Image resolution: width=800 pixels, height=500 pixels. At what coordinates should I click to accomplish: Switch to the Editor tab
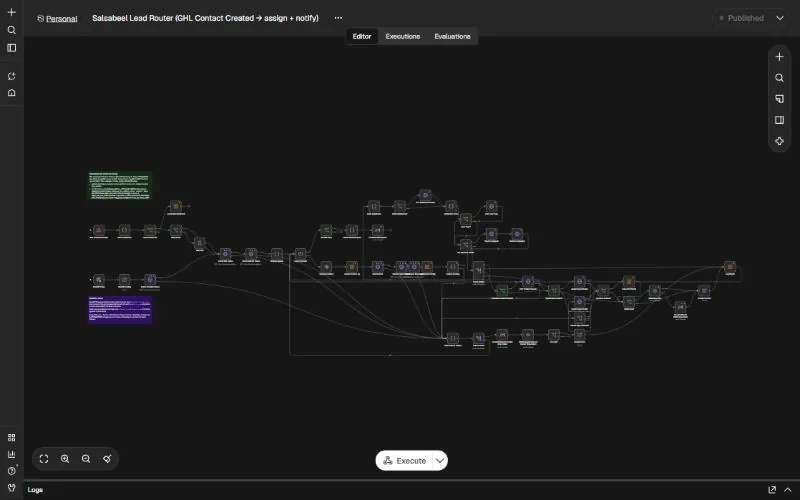pyautogui.click(x=362, y=36)
